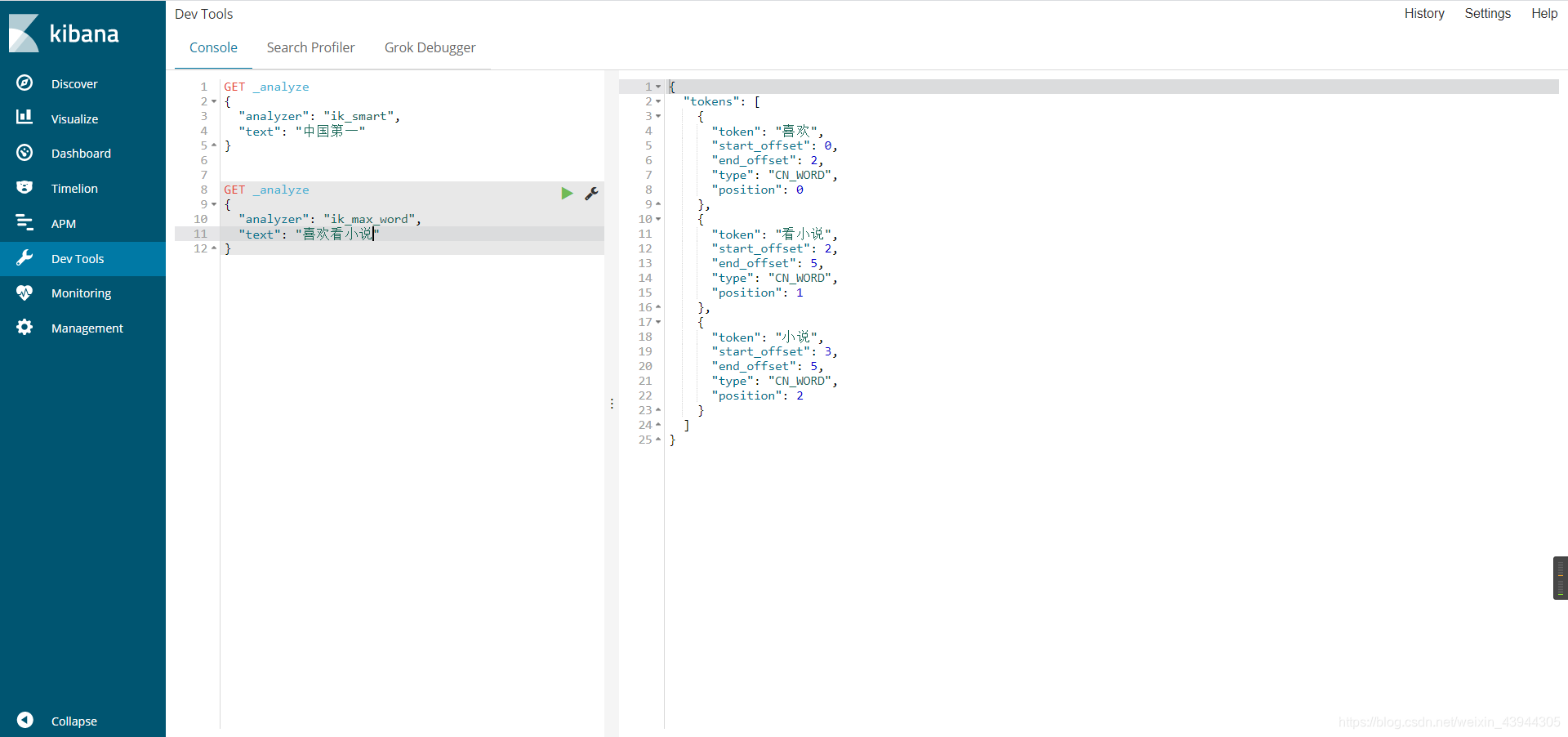Click the Kibana logo

point(64,33)
